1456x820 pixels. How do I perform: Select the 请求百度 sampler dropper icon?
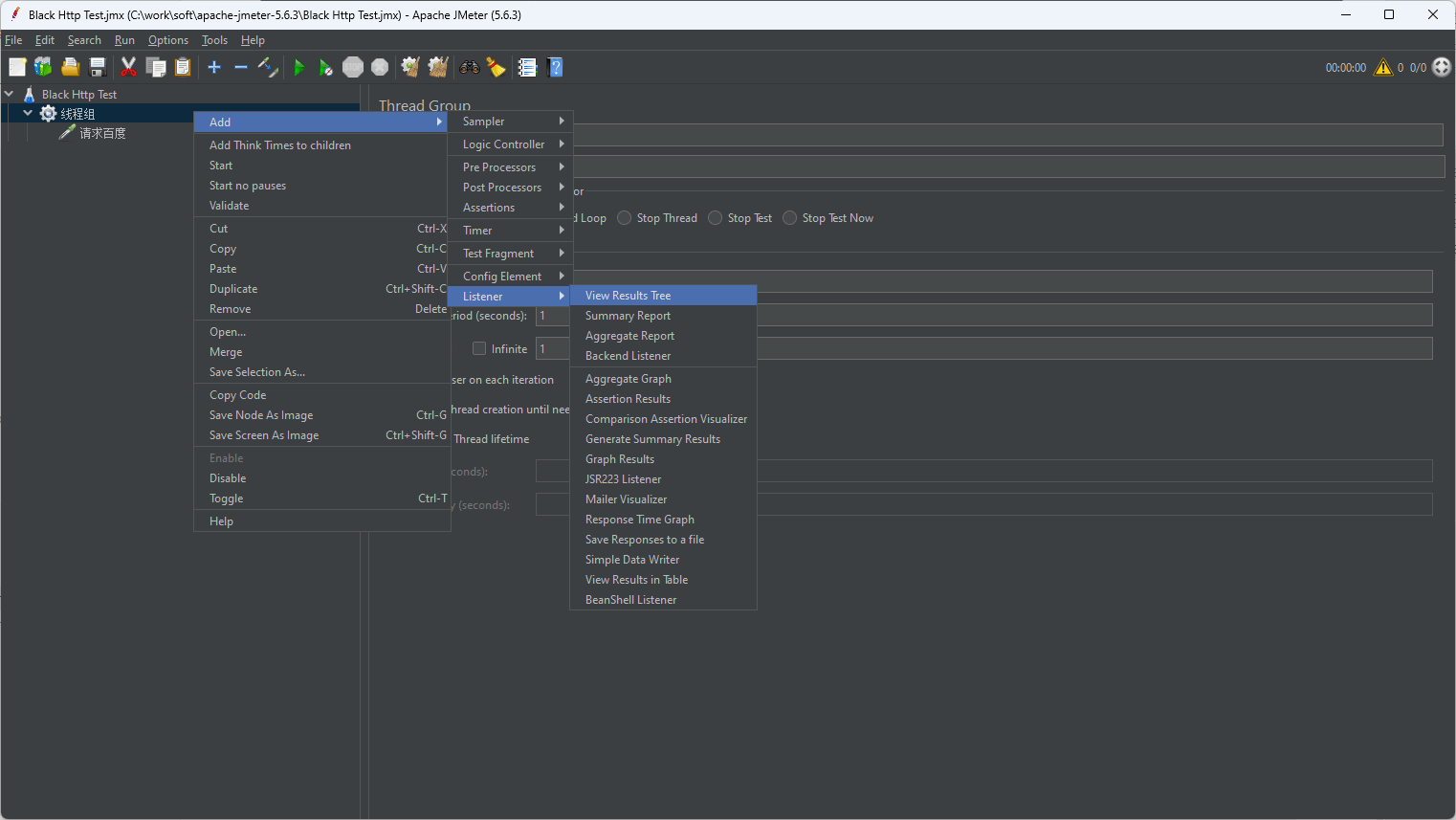67,132
